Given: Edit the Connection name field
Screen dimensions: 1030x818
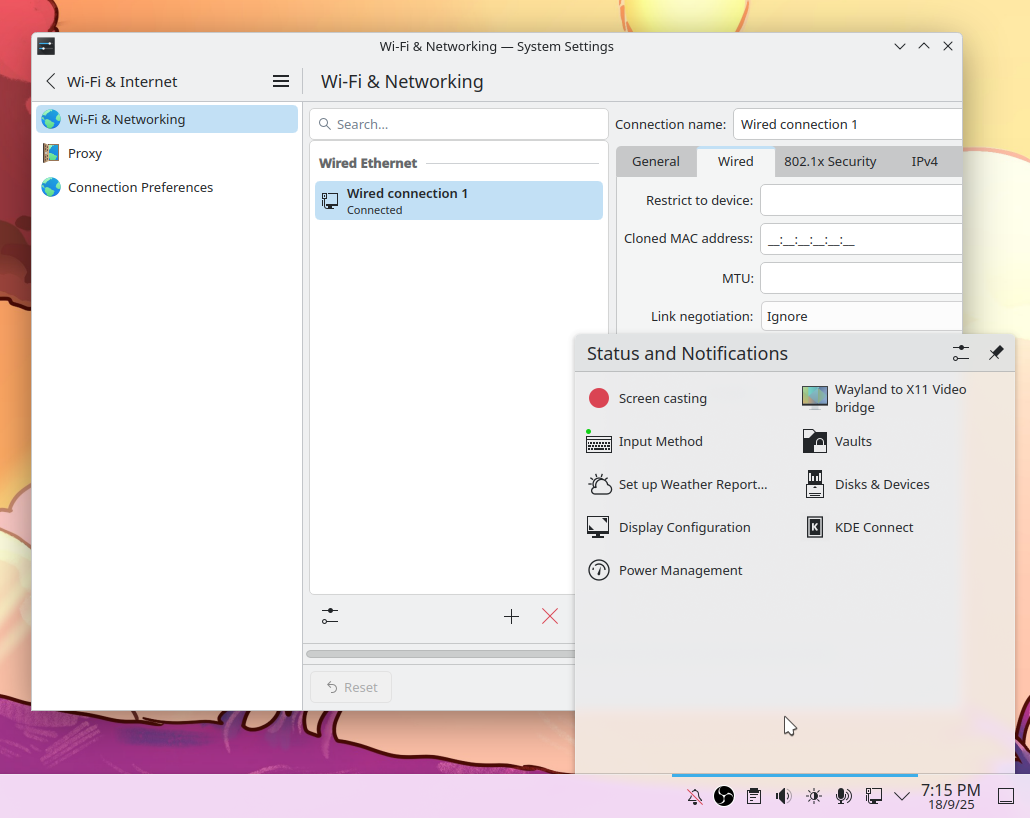Looking at the screenshot, I should point(847,124).
